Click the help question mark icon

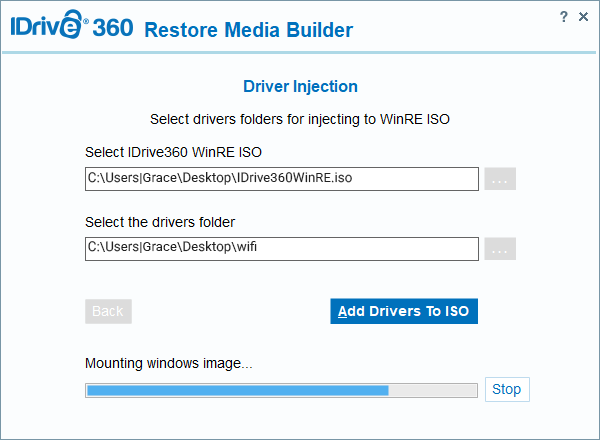(x=565, y=17)
